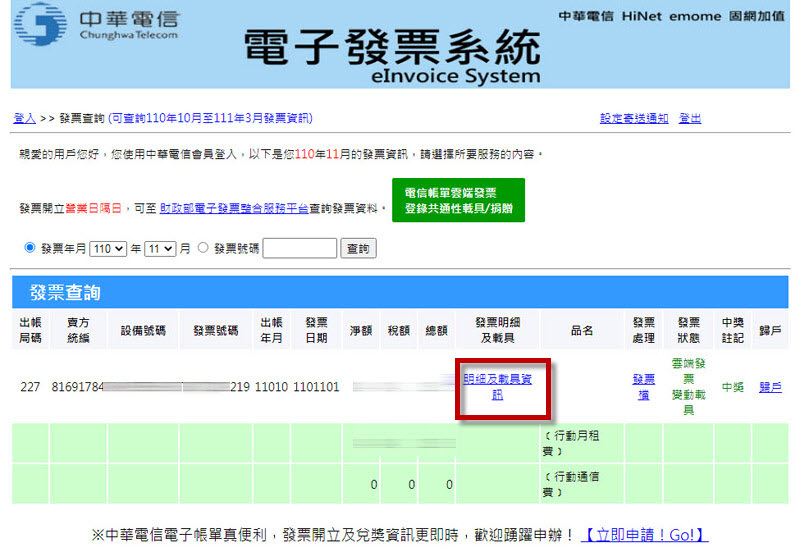This screenshot has width=800, height=552.
Task: Click the Chunghwa Telecom logo
Action: click(x=96, y=24)
